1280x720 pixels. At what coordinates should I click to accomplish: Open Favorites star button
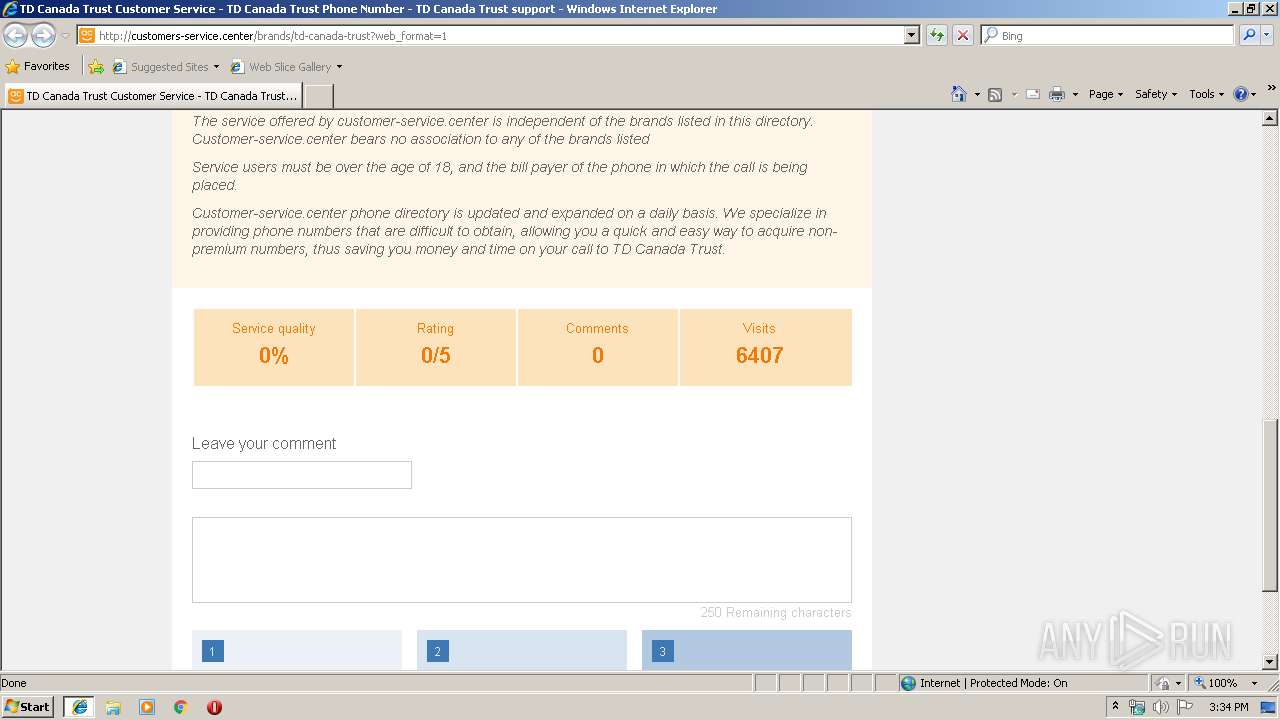[x=12, y=67]
